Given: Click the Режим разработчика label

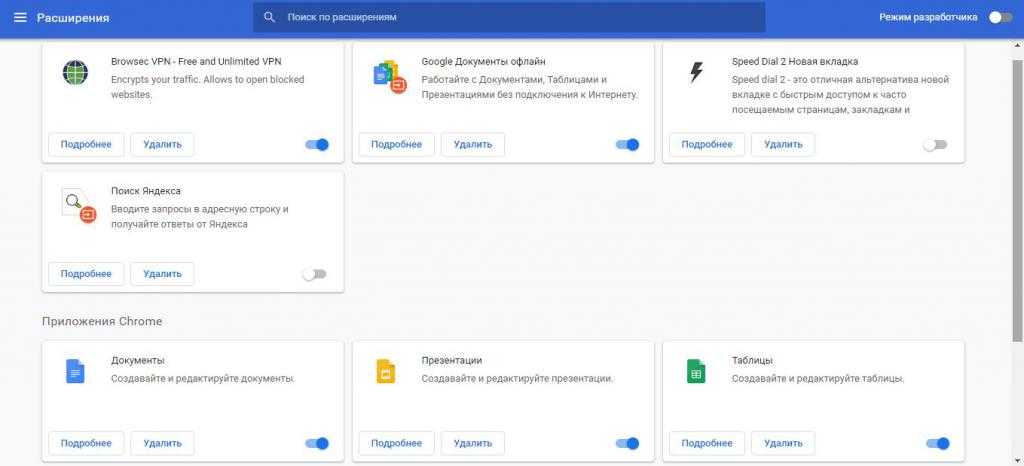Looking at the screenshot, I should (x=928, y=18).
